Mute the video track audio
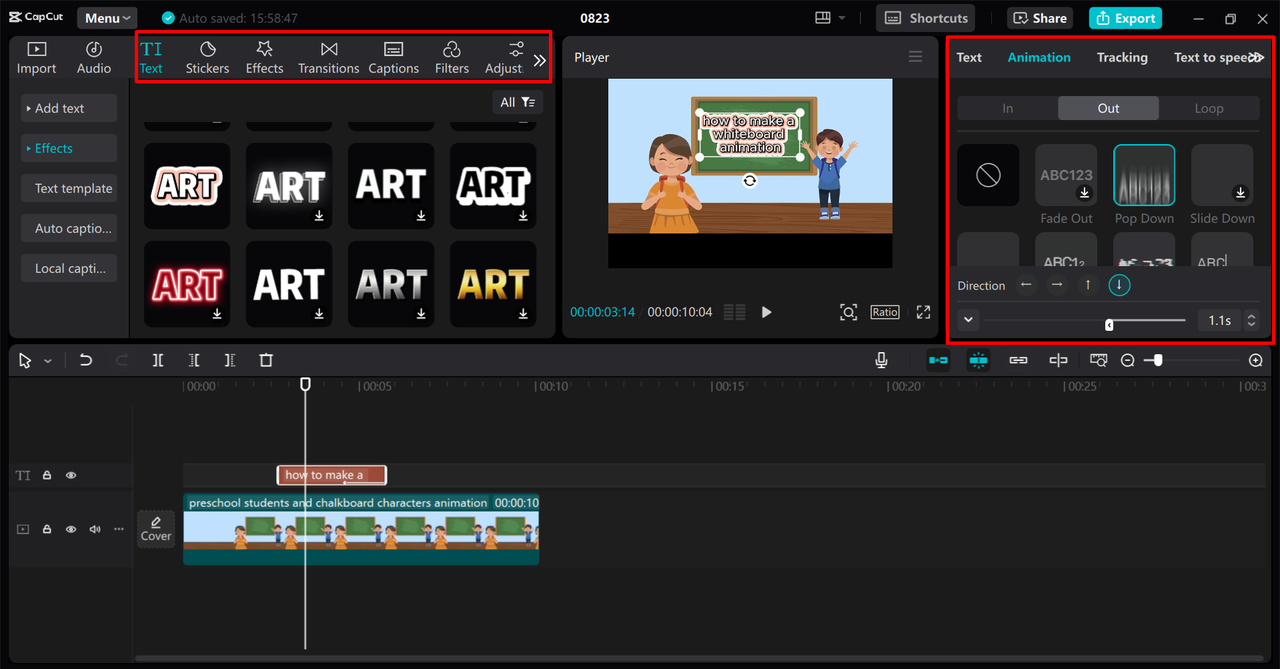1280x669 pixels. tap(95, 529)
